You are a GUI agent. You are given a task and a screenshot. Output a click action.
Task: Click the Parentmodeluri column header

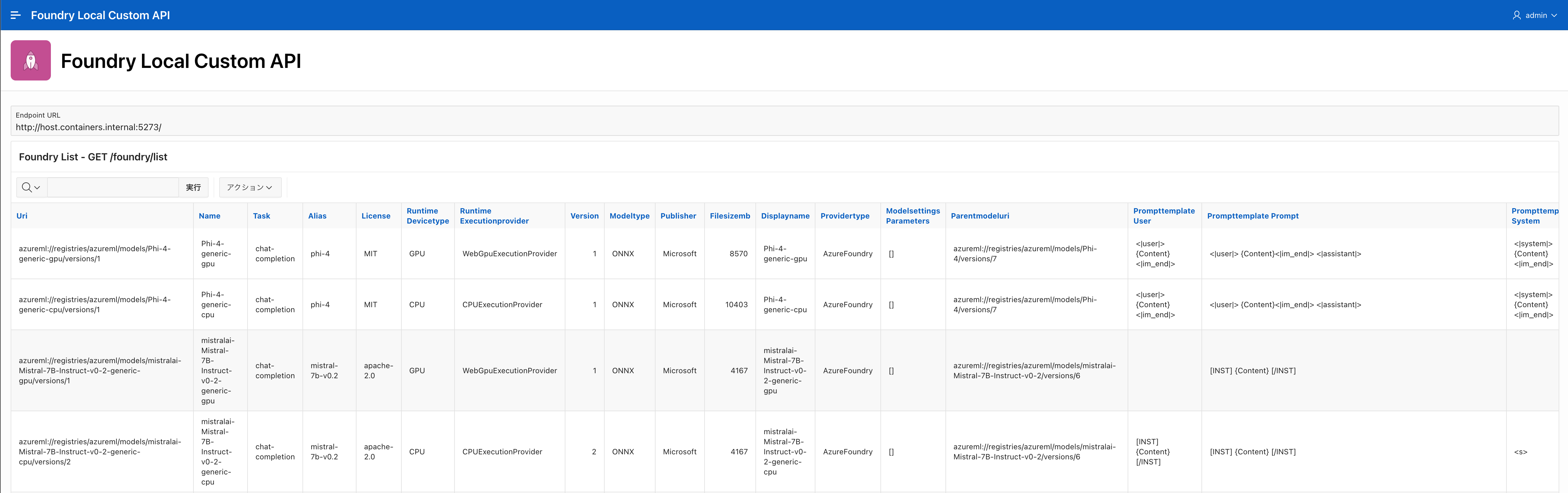pyautogui.click(x=979, y=216)
